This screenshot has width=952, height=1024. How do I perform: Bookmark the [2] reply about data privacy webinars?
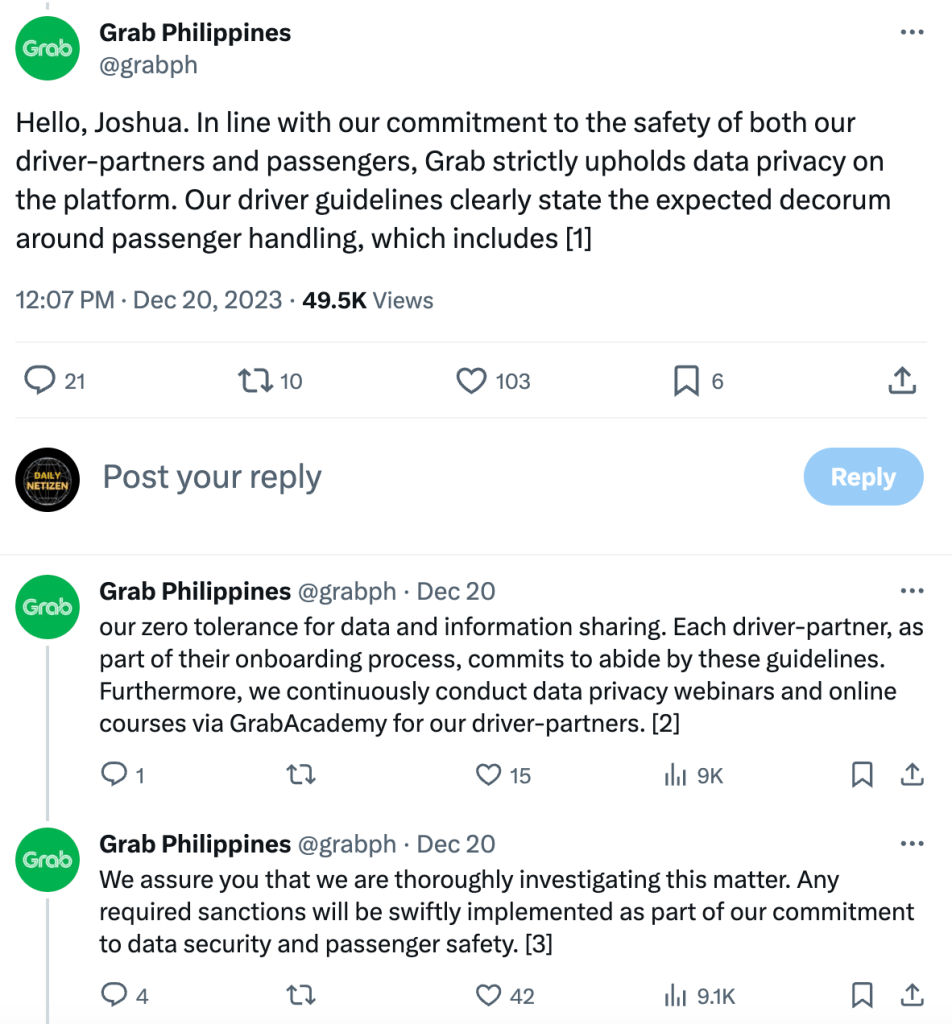(862, 775)
